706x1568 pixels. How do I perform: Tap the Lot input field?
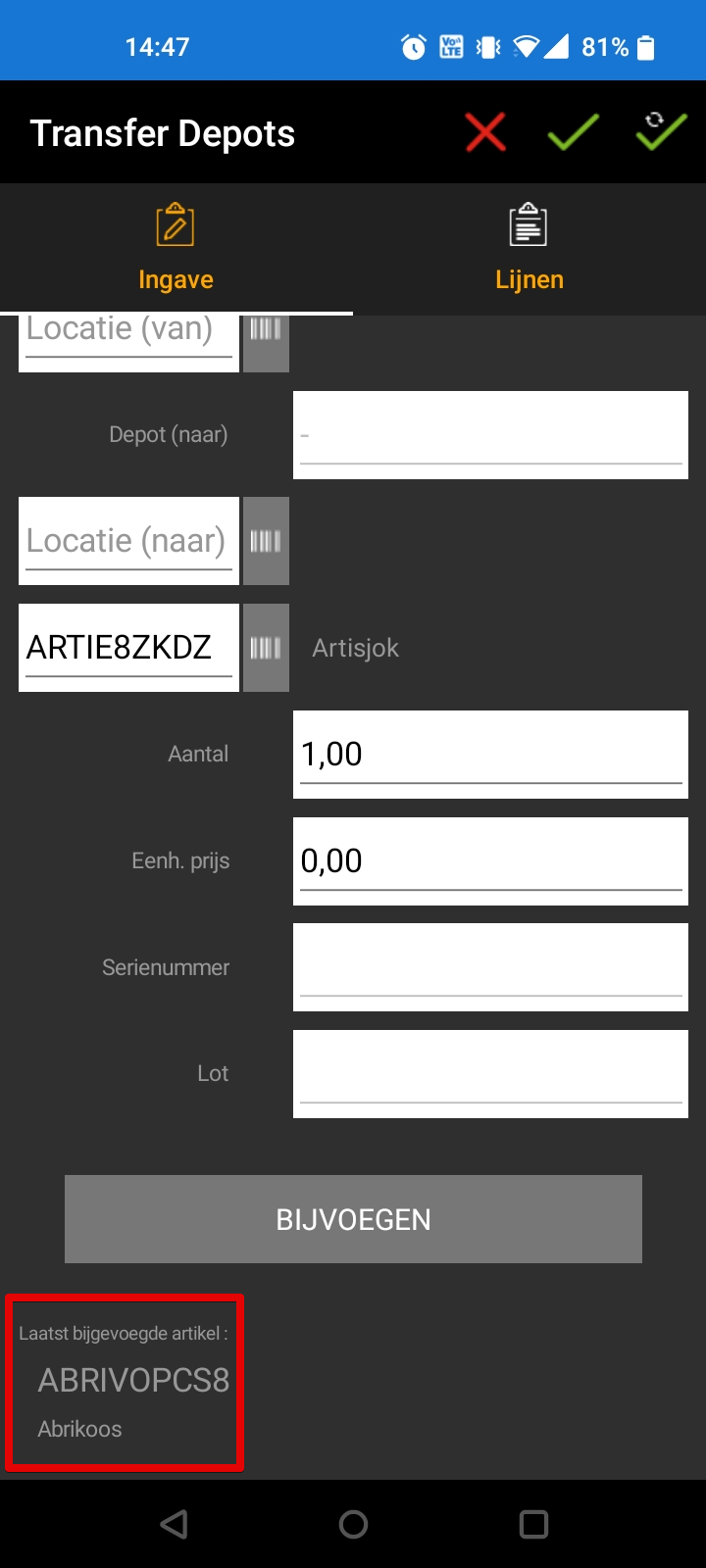tap(490, 1074)
